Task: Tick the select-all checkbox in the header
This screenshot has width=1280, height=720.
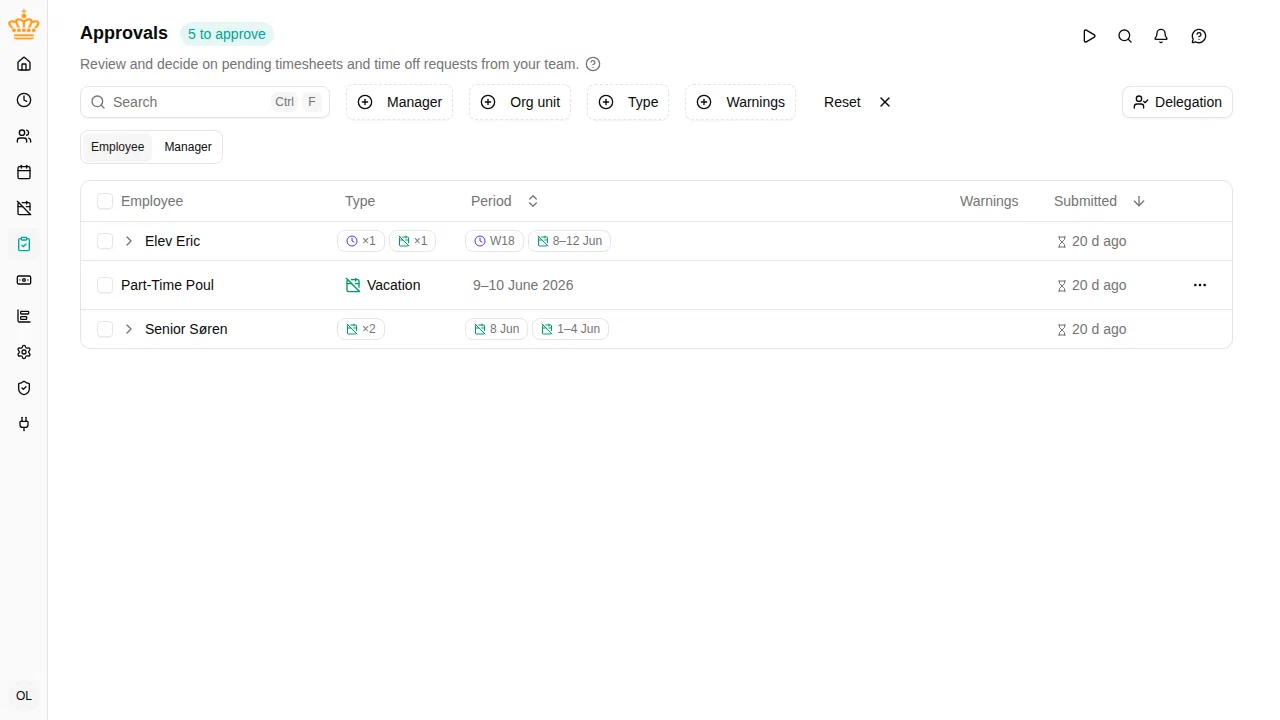Action: [x=105, y=201]
